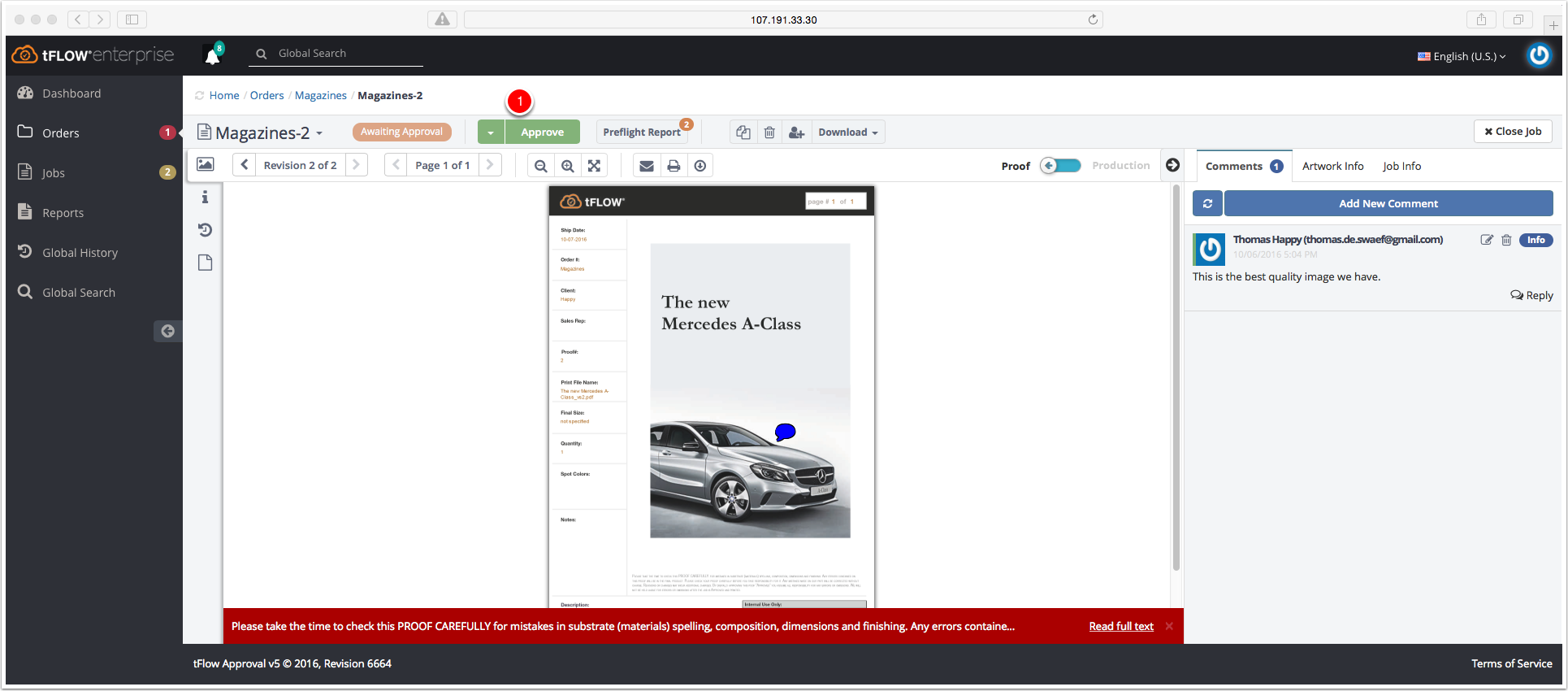Viewport: 1568px width, 691px height.
Task: Open the Preflight Report
Action: 642,133
